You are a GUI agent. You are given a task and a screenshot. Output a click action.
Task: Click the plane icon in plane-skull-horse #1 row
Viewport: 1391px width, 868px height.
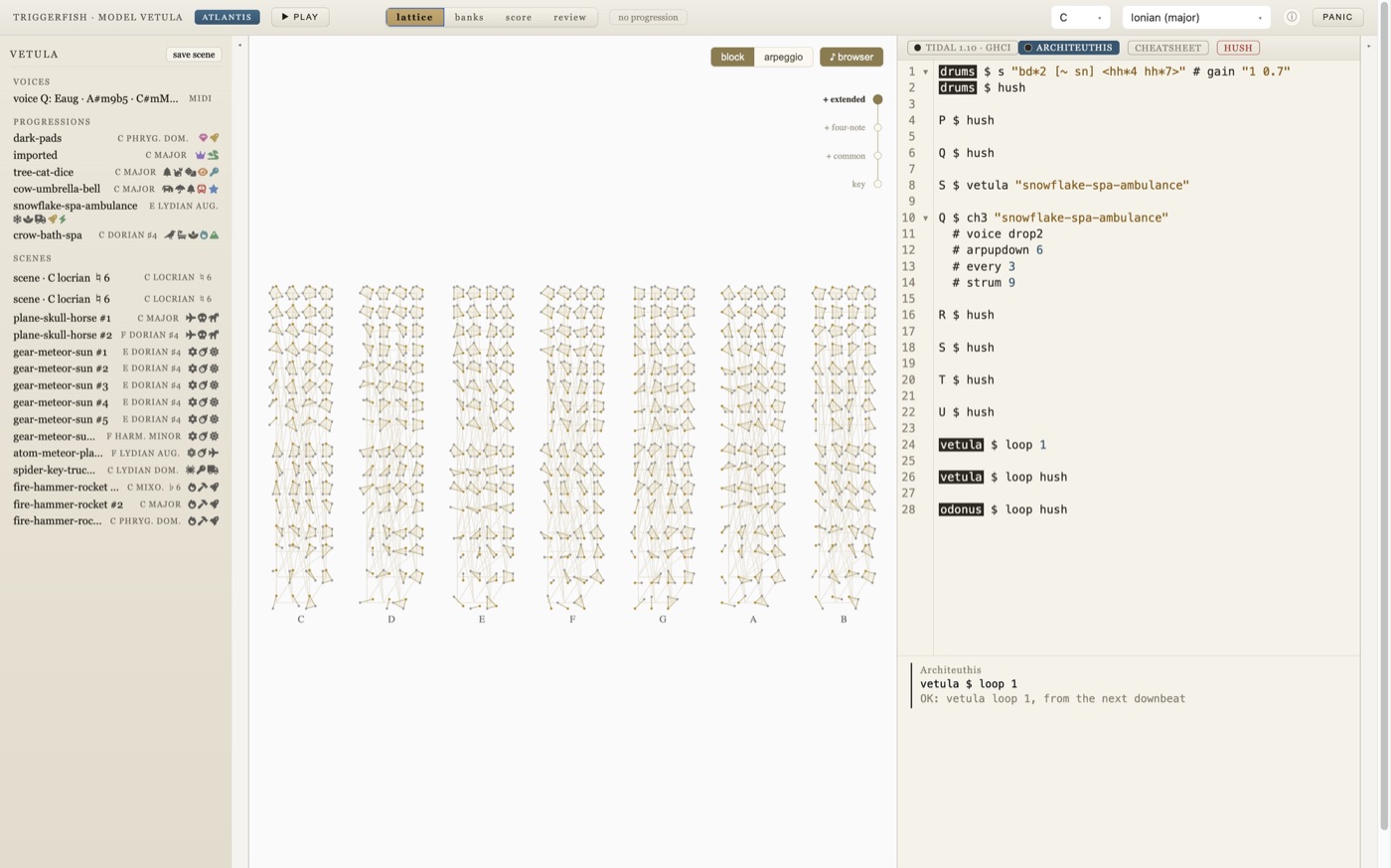coord(191,318)
